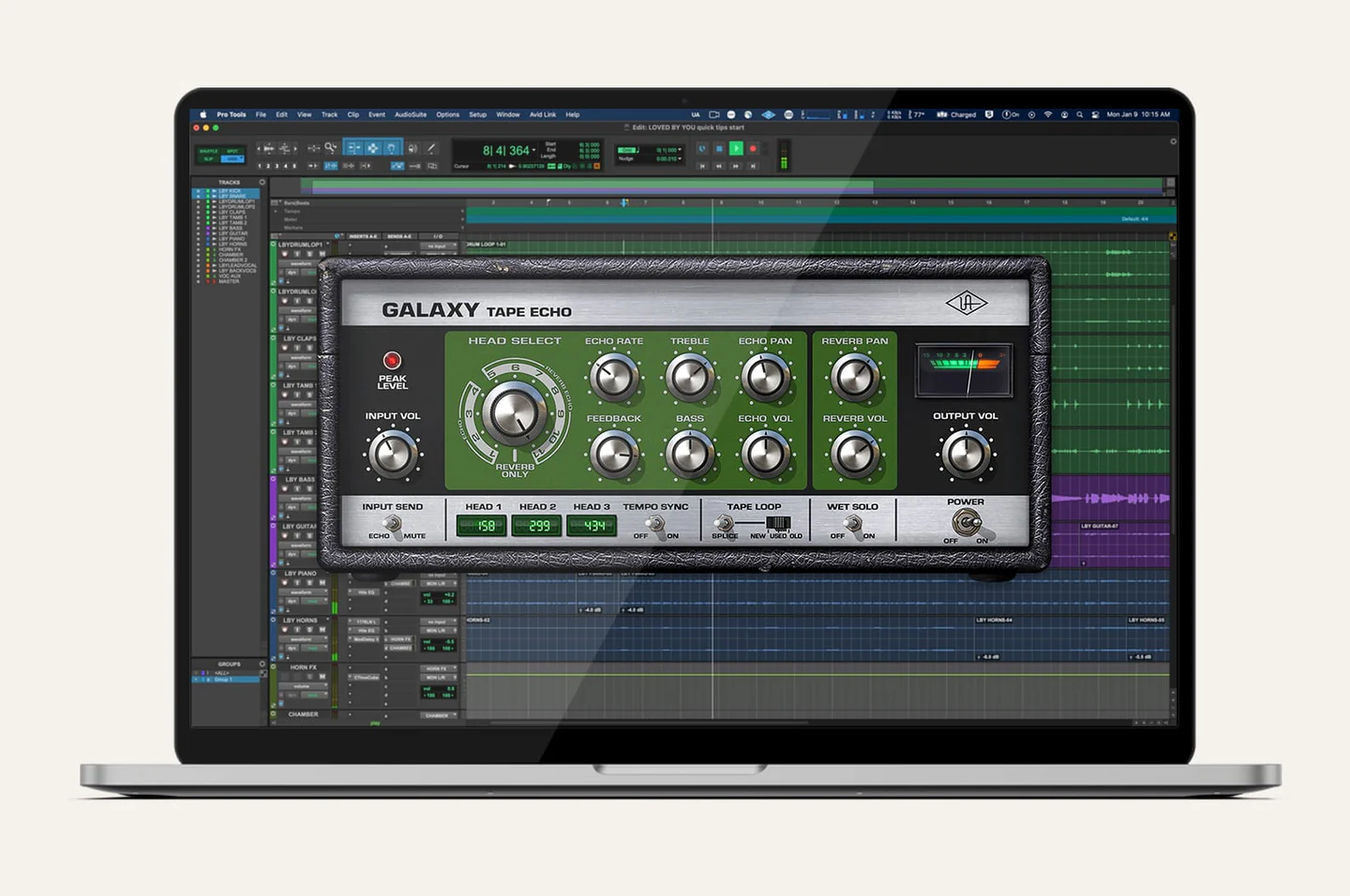
Task: Open LBYDRUMLOP1 track name dropdown arrow
Action: point(328,245)
